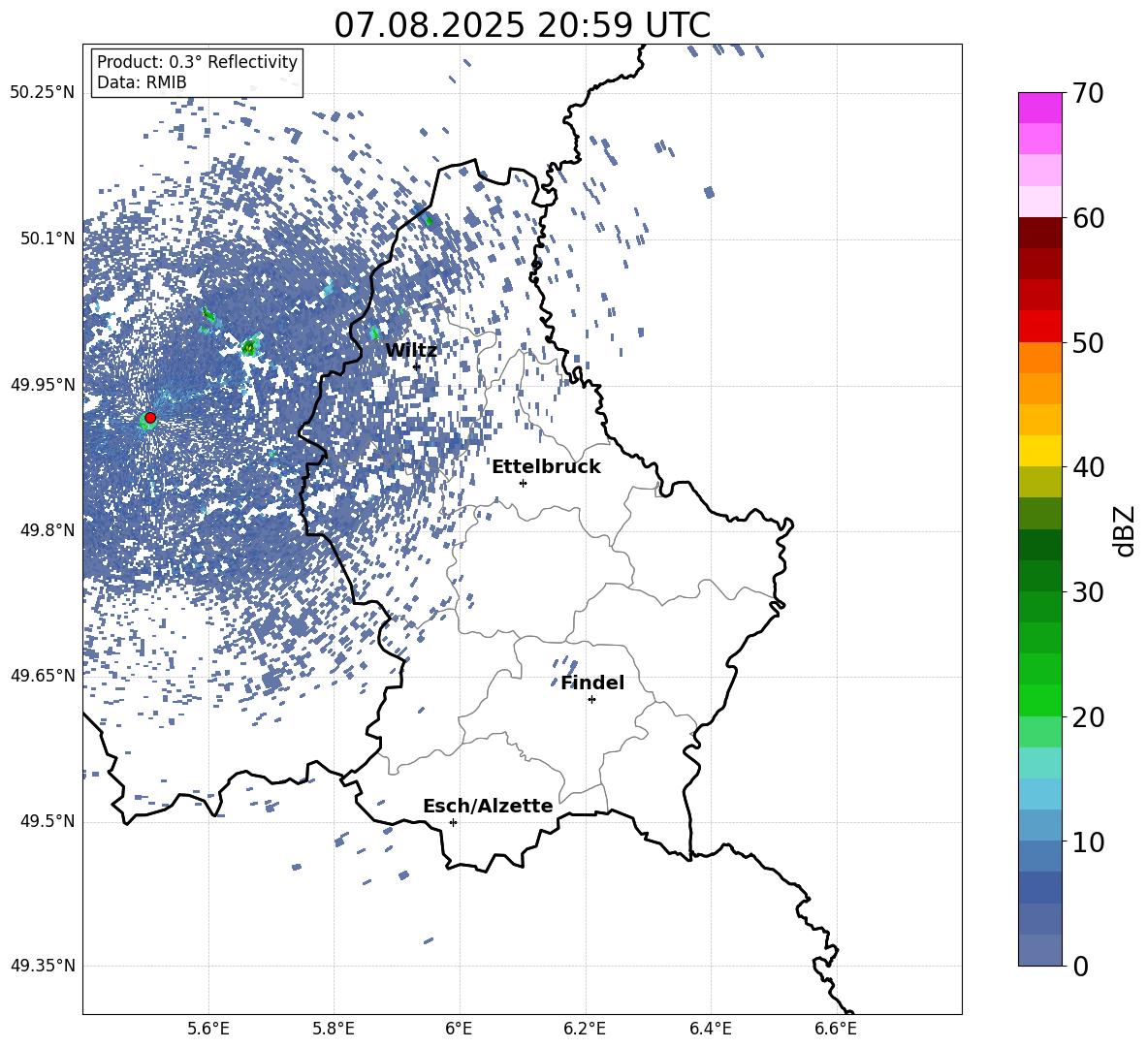This screenshot has height=1048, width=1148.
Task: Click the slate blue band at 0 dBZ
Action: (1040, 950)
